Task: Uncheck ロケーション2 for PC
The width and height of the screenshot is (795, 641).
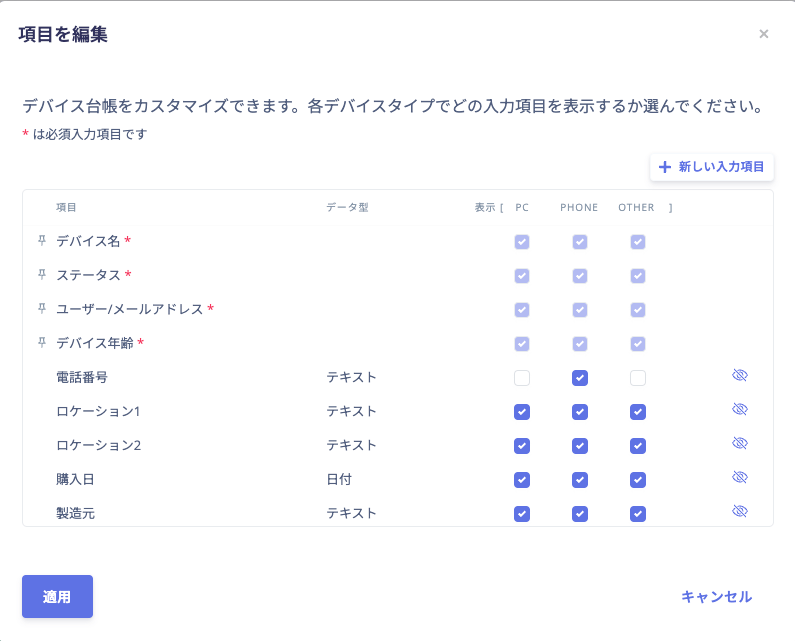Action: tap(522, 446)
